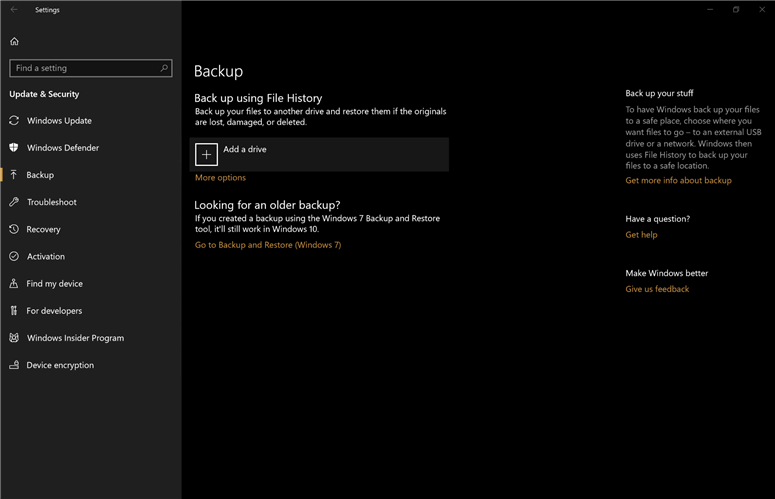The width and height of the screenshot is (775, 499).
Task: Click the Backup upward arrow icon
Action: point(14,175)
